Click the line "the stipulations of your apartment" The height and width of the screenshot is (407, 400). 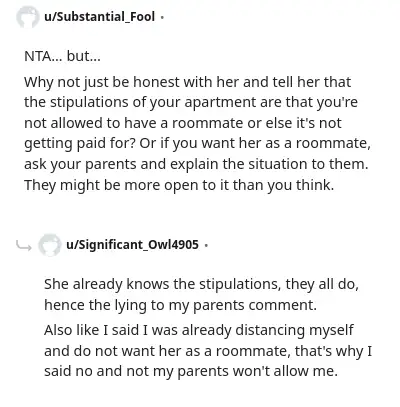[x=191, y=103]
